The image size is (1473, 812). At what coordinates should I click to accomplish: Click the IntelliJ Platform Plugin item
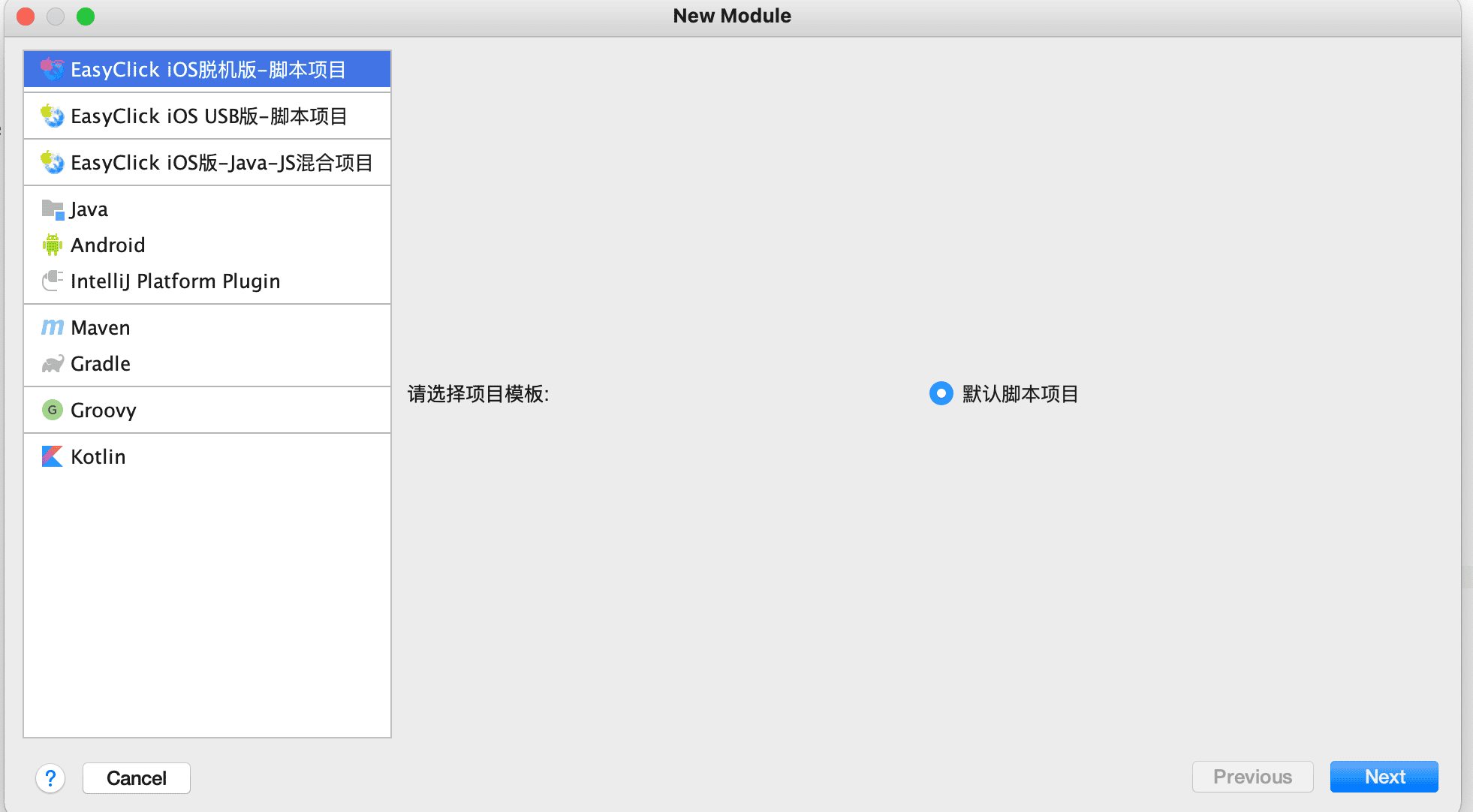coord(176,281)
